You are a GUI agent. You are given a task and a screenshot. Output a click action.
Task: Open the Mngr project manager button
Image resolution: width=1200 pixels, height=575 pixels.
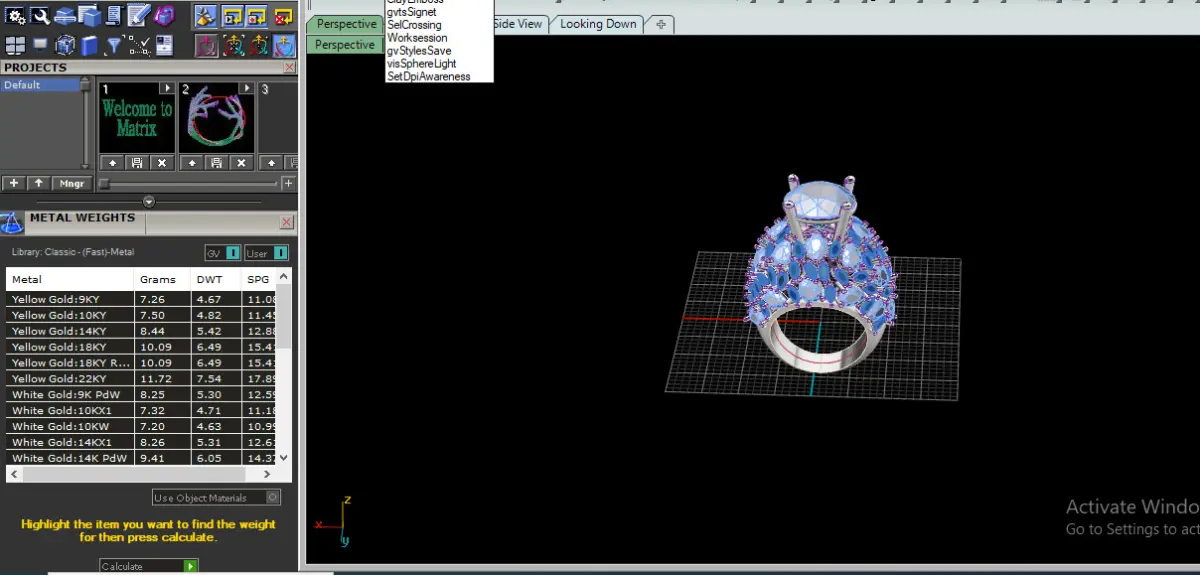(x=71, y=184)
